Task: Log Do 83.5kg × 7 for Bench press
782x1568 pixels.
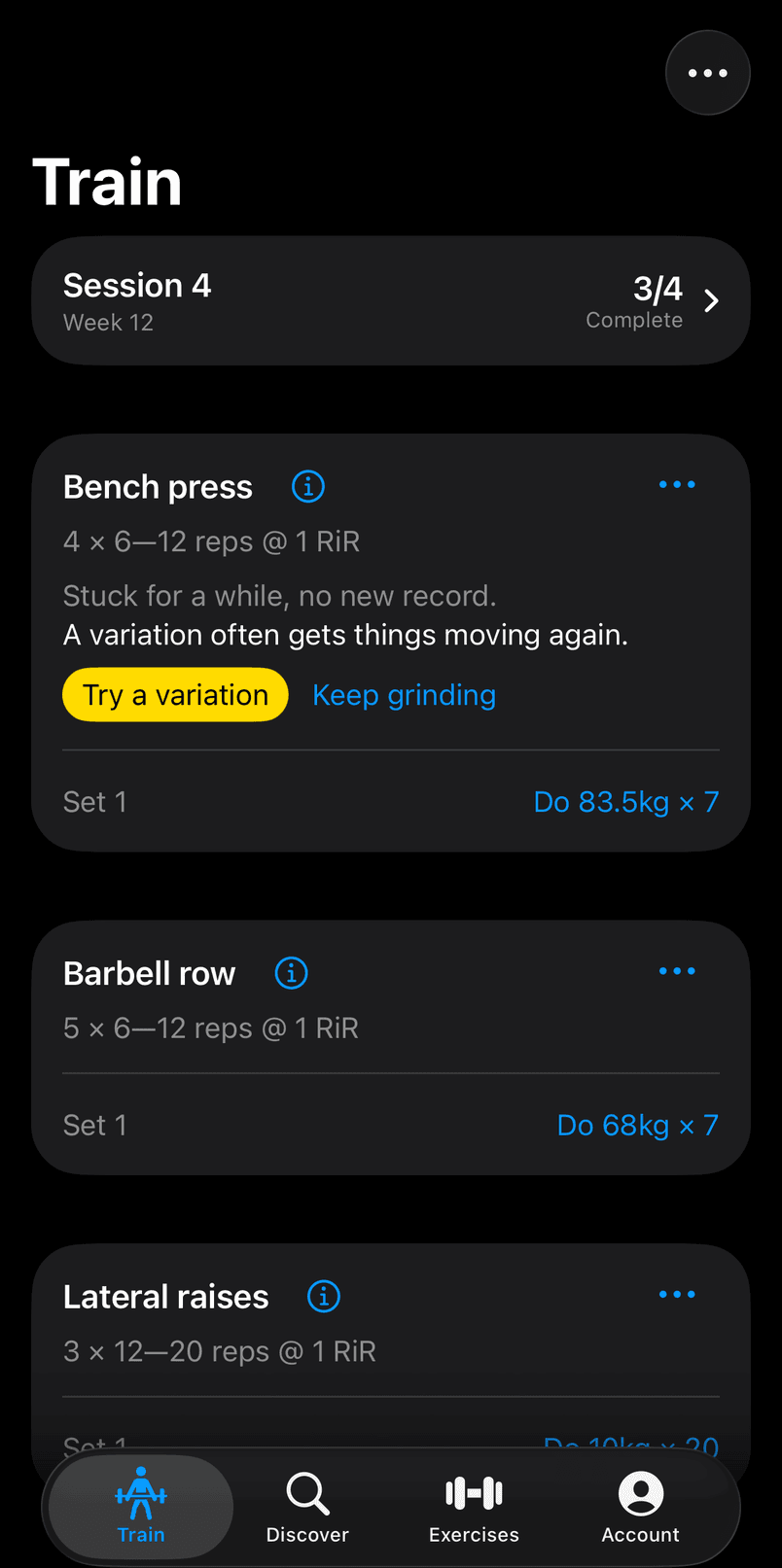Action: (626, 802)
